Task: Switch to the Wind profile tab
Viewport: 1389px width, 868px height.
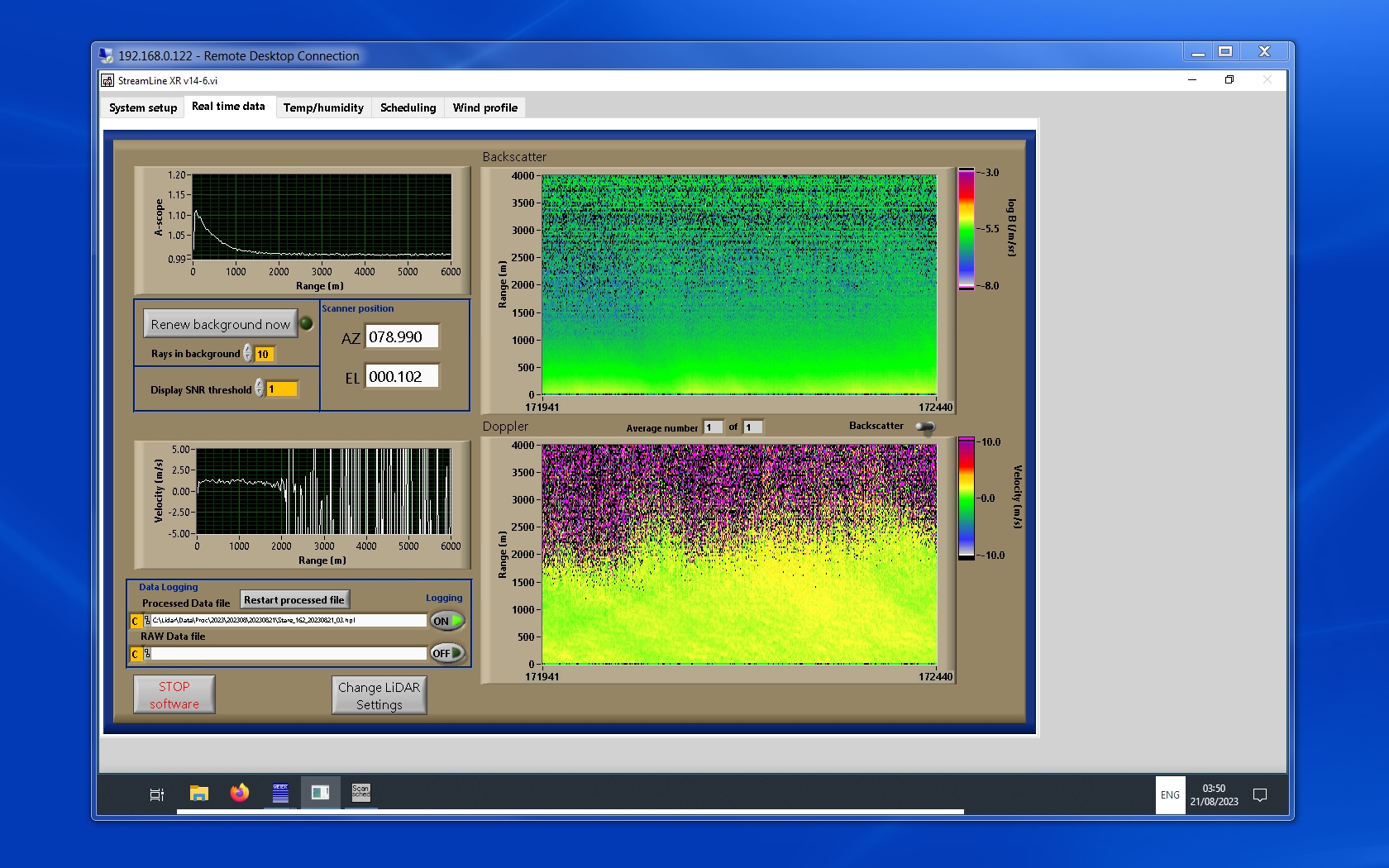Action: coord(484,107)
